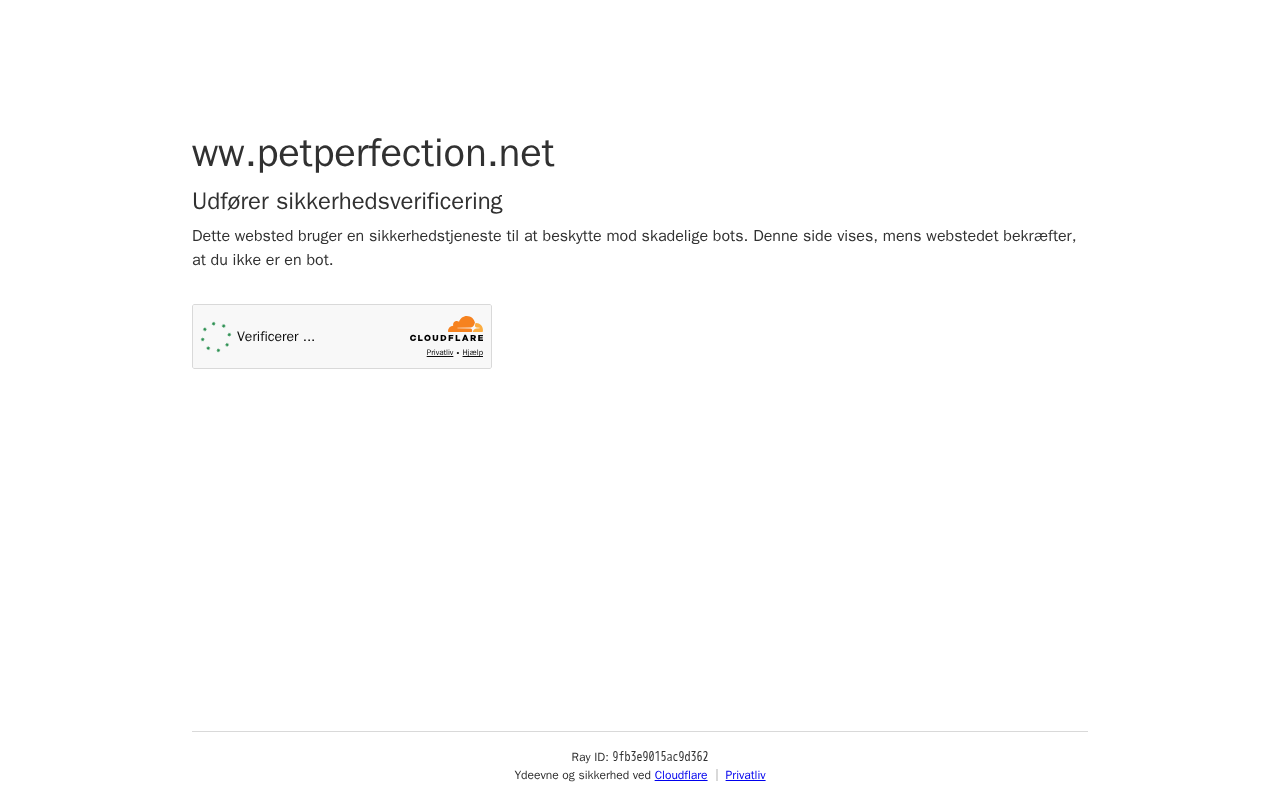Open the Cloudflare link in the footer
This screenshot has height=800, width=1280.
[x=681, y=775]
